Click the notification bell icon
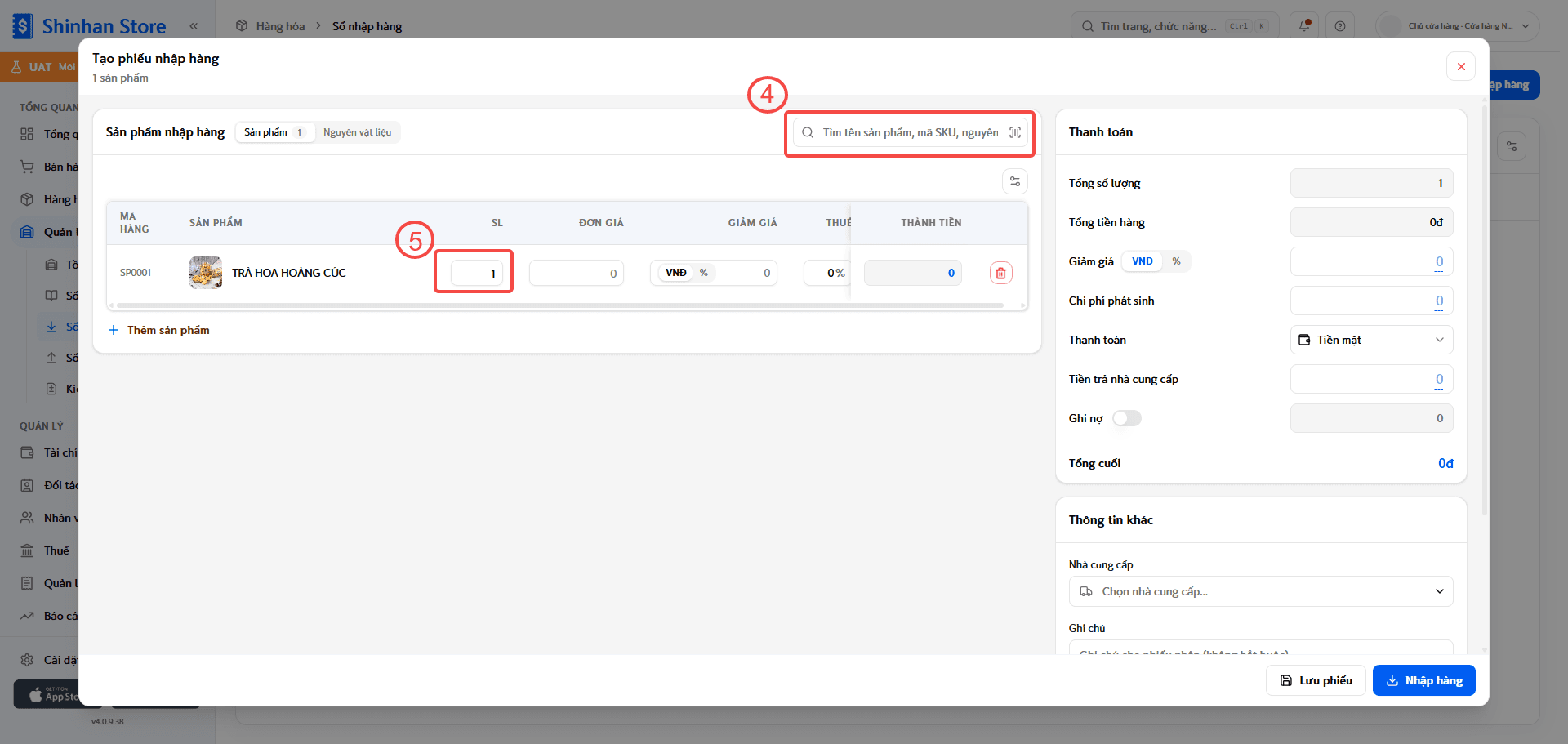Image resolution: width=1568 pixels, height=744 pixels. pos(1304,26)
